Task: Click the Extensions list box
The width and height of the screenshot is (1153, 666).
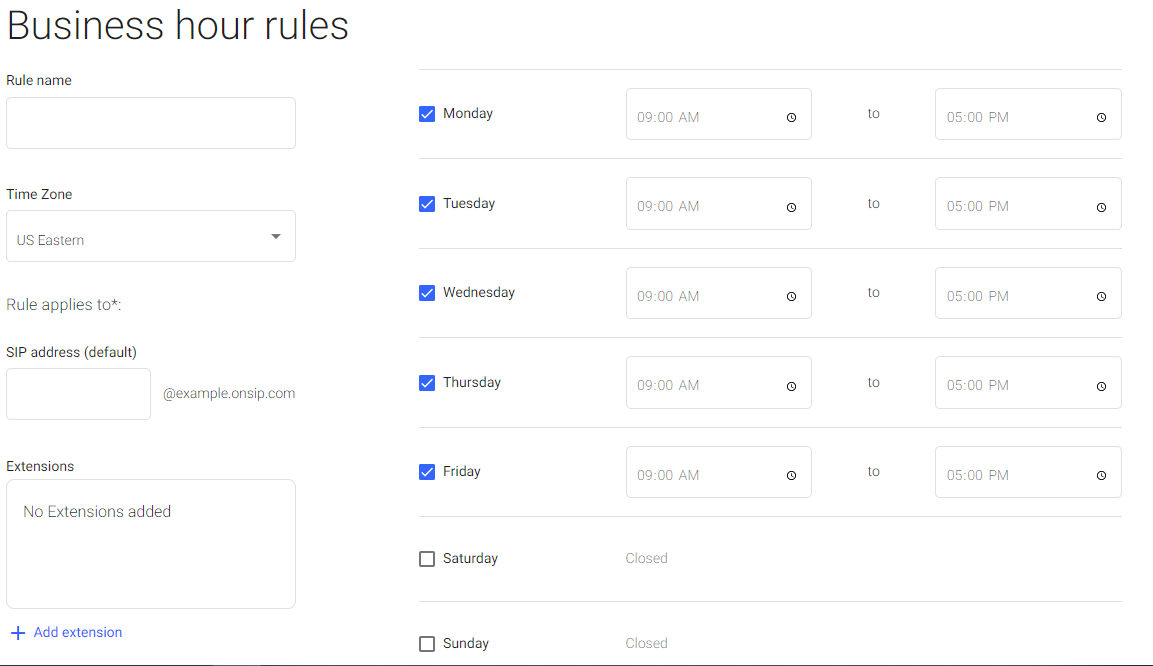Action: pyautogui.click(x=151, y=544)
